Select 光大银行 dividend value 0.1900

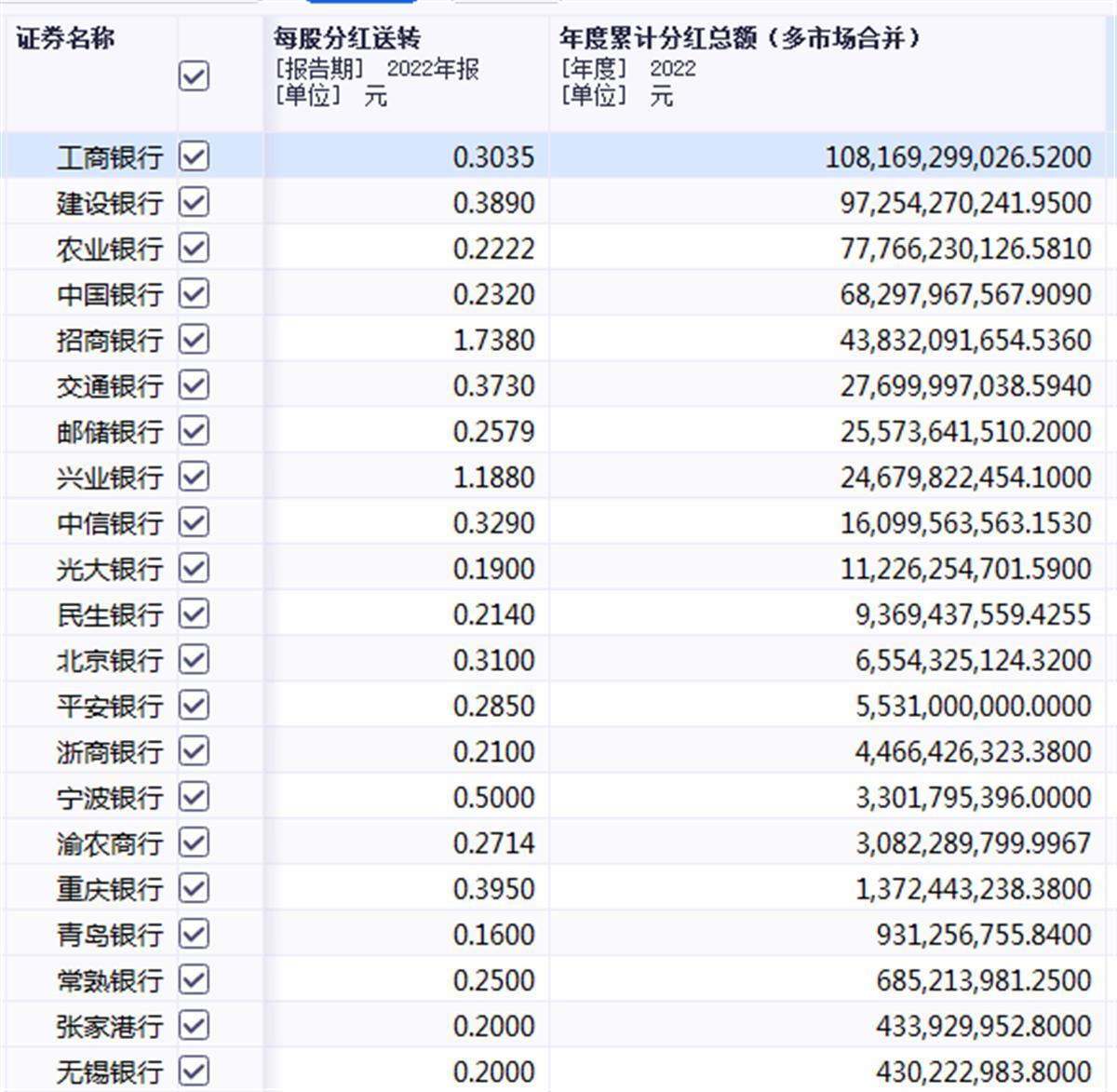pyautogui.click(x=493, y=569)
